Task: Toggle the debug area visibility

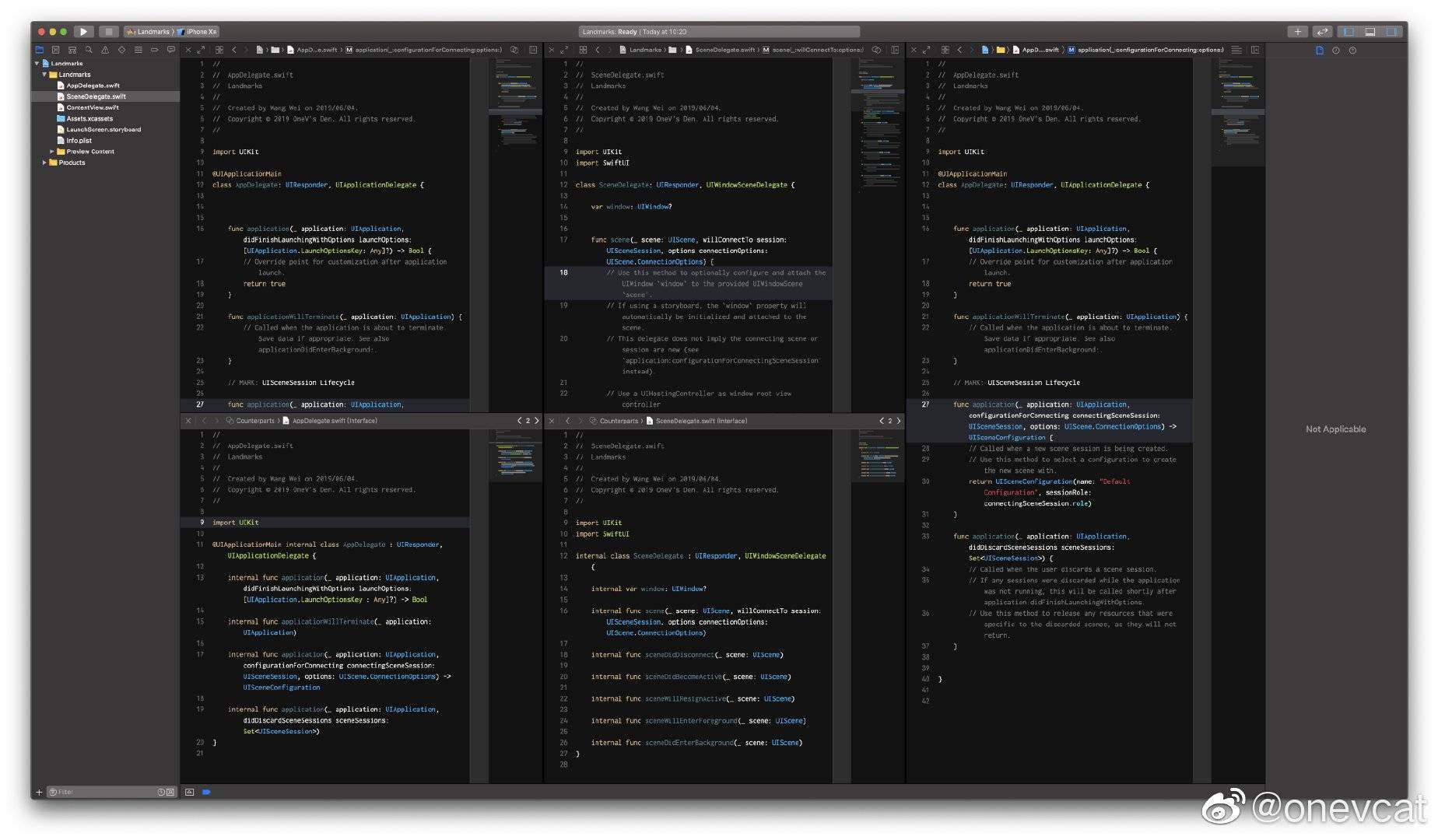Action: 1370,32
